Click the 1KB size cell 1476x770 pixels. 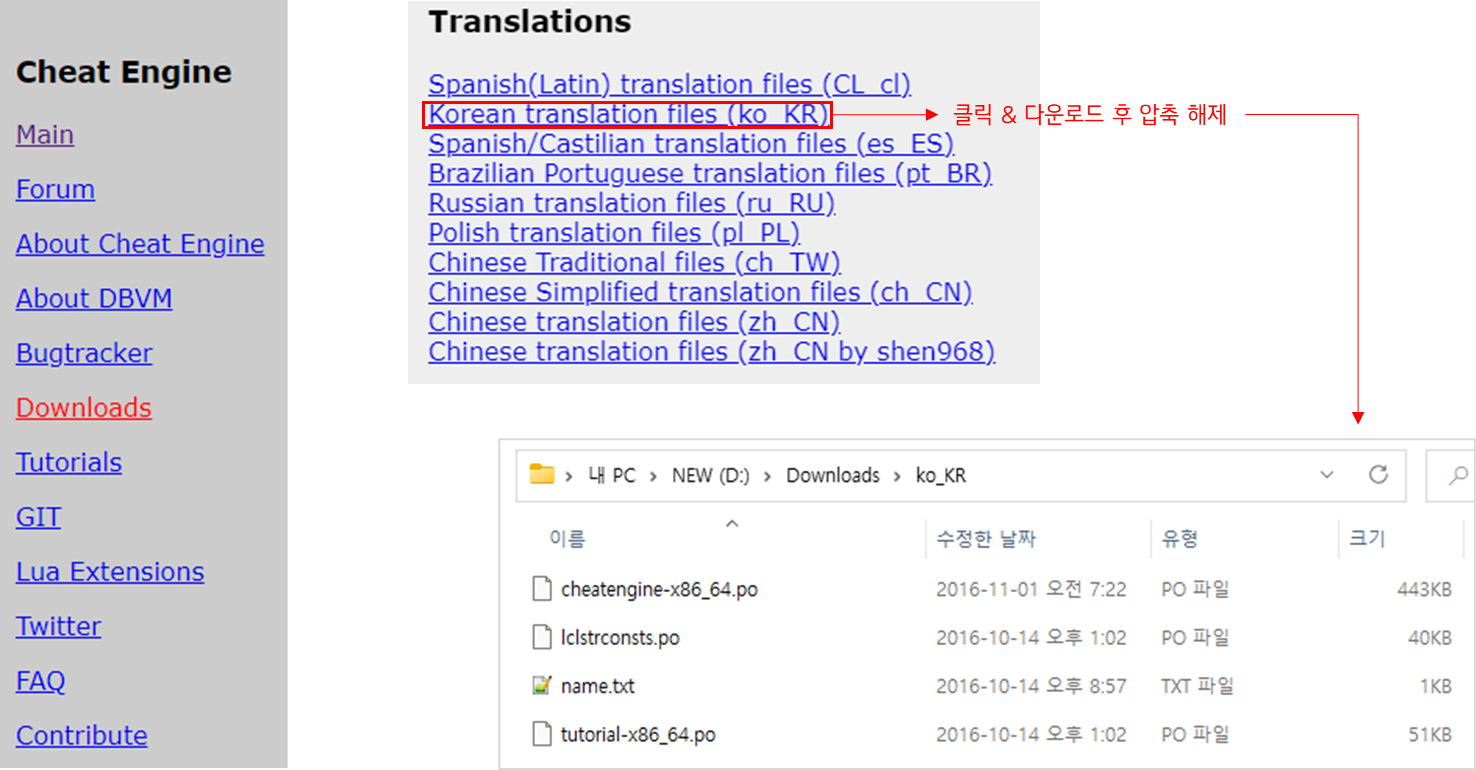coord(1435,687)
